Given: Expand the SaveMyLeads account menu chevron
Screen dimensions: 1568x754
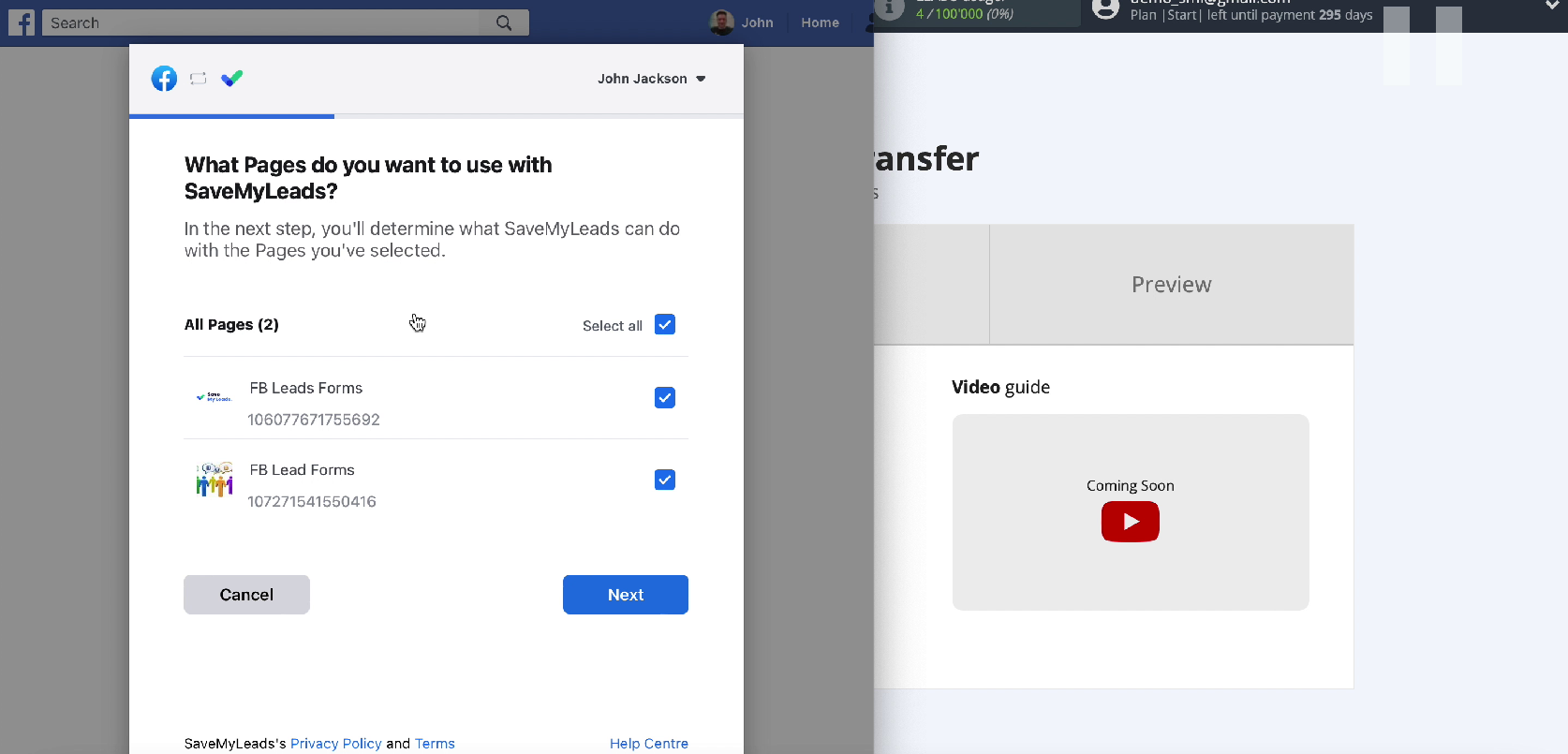Looking at the screenshot, I should pos(1552,6).
